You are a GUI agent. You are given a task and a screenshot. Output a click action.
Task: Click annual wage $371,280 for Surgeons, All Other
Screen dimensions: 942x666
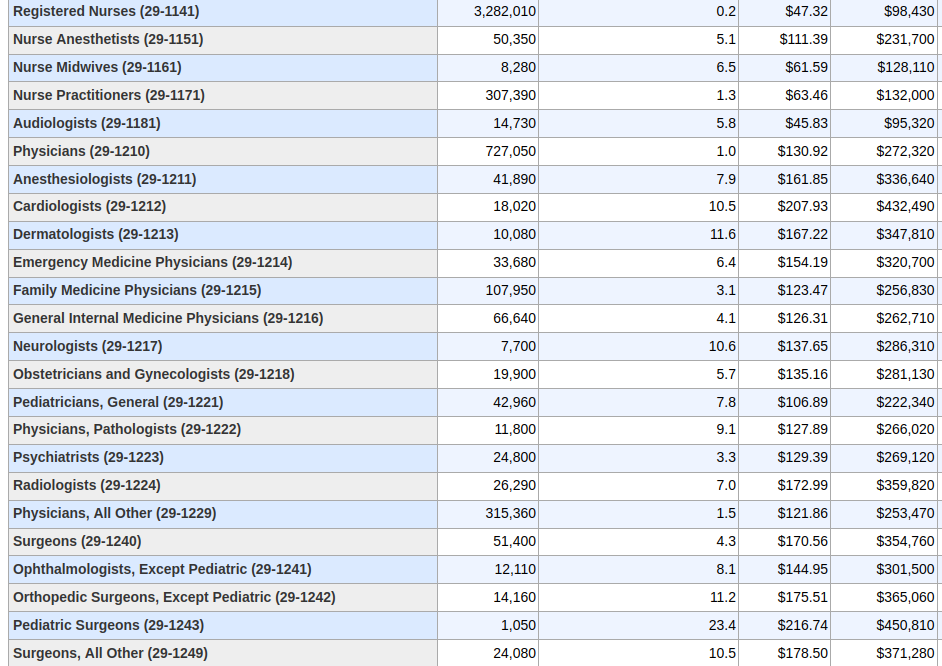coord(905,653)
